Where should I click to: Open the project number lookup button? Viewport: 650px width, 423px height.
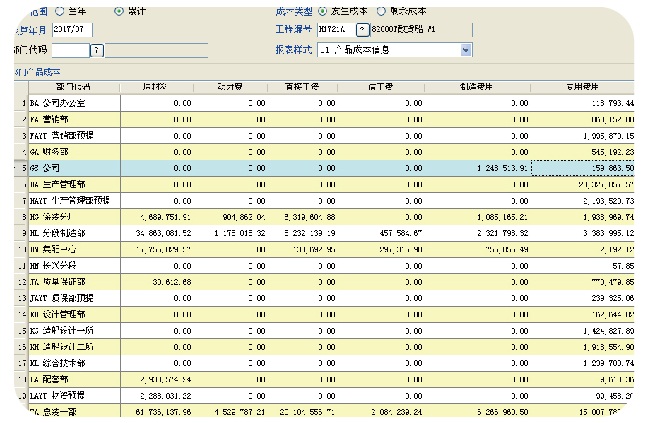[x=362, y=29]
